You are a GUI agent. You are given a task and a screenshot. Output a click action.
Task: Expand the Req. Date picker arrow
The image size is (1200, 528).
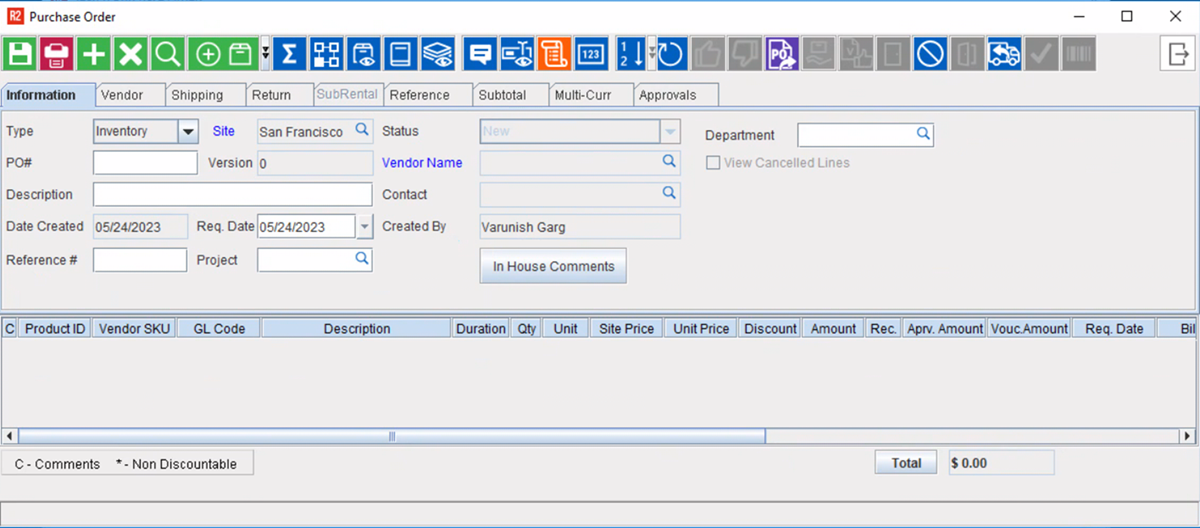pyautogui.click(x=364, y=227)
